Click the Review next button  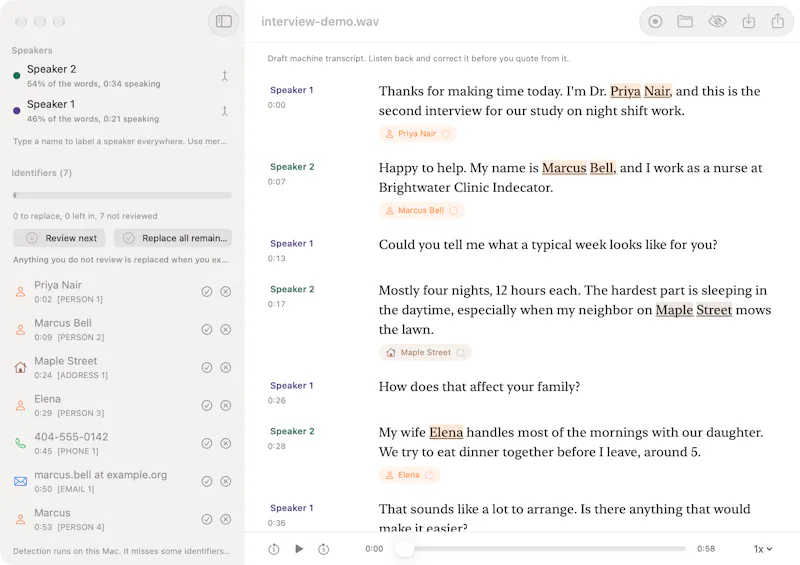pyautogui.click(x=59, y=238)
